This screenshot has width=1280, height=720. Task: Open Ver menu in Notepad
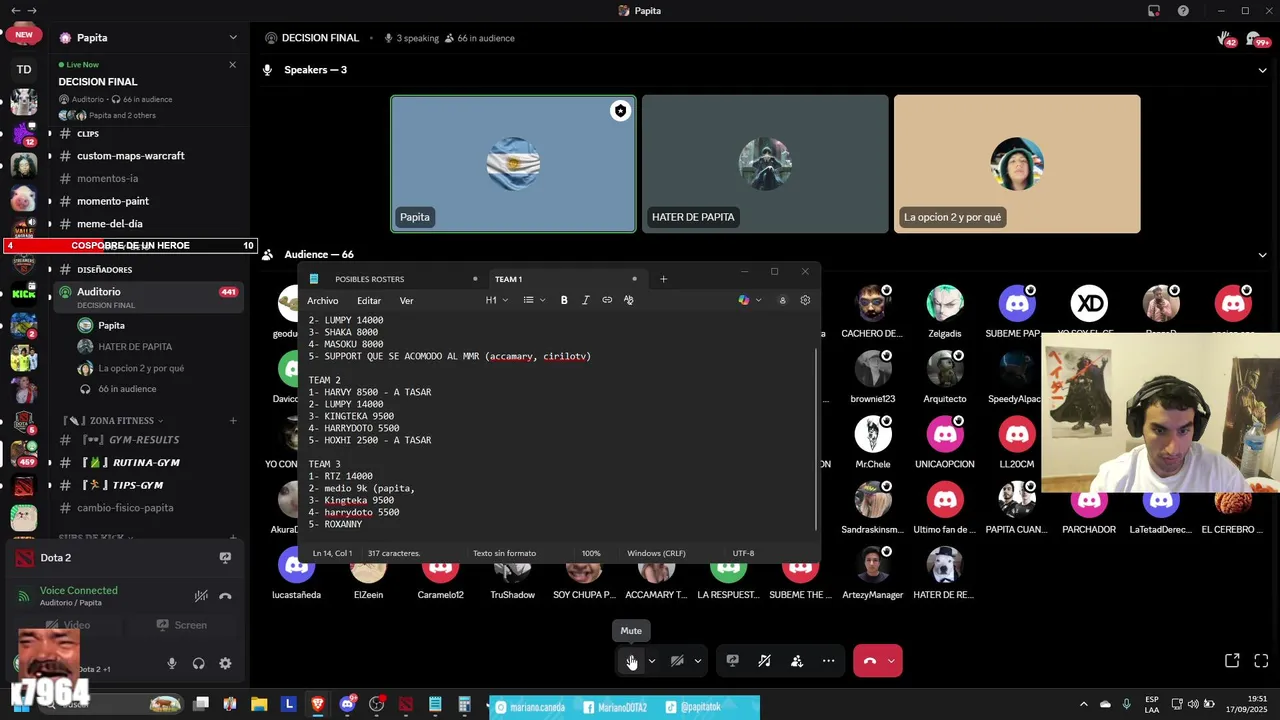pos(406,300)
